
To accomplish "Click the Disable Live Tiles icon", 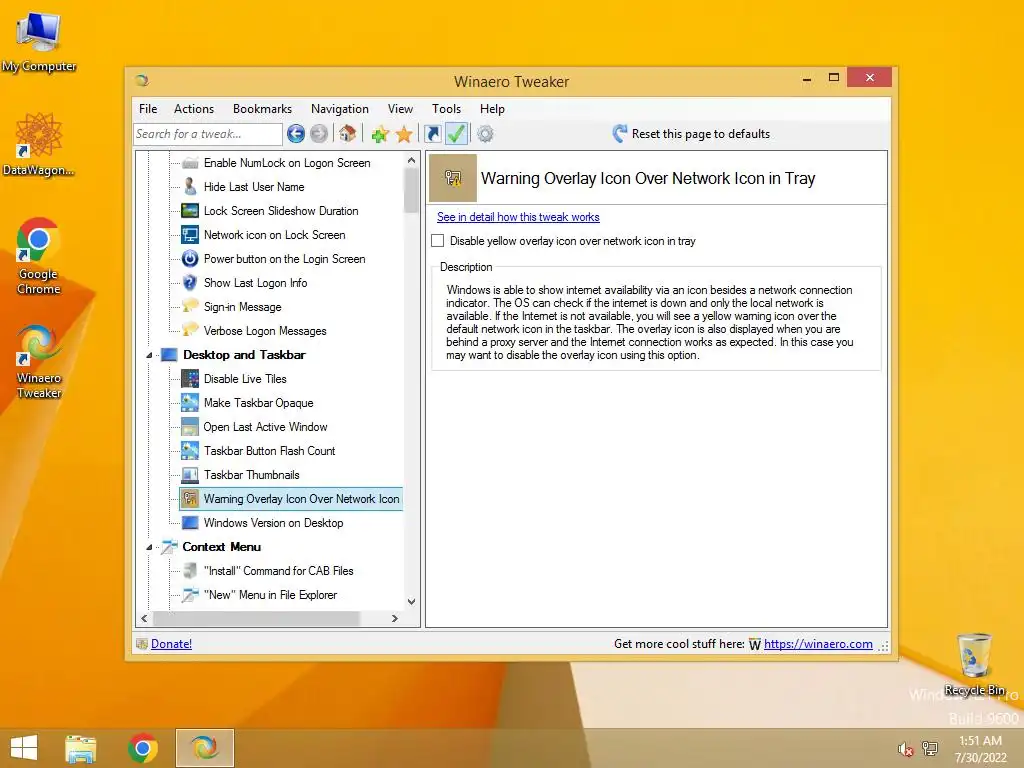I will pos(190,379).
